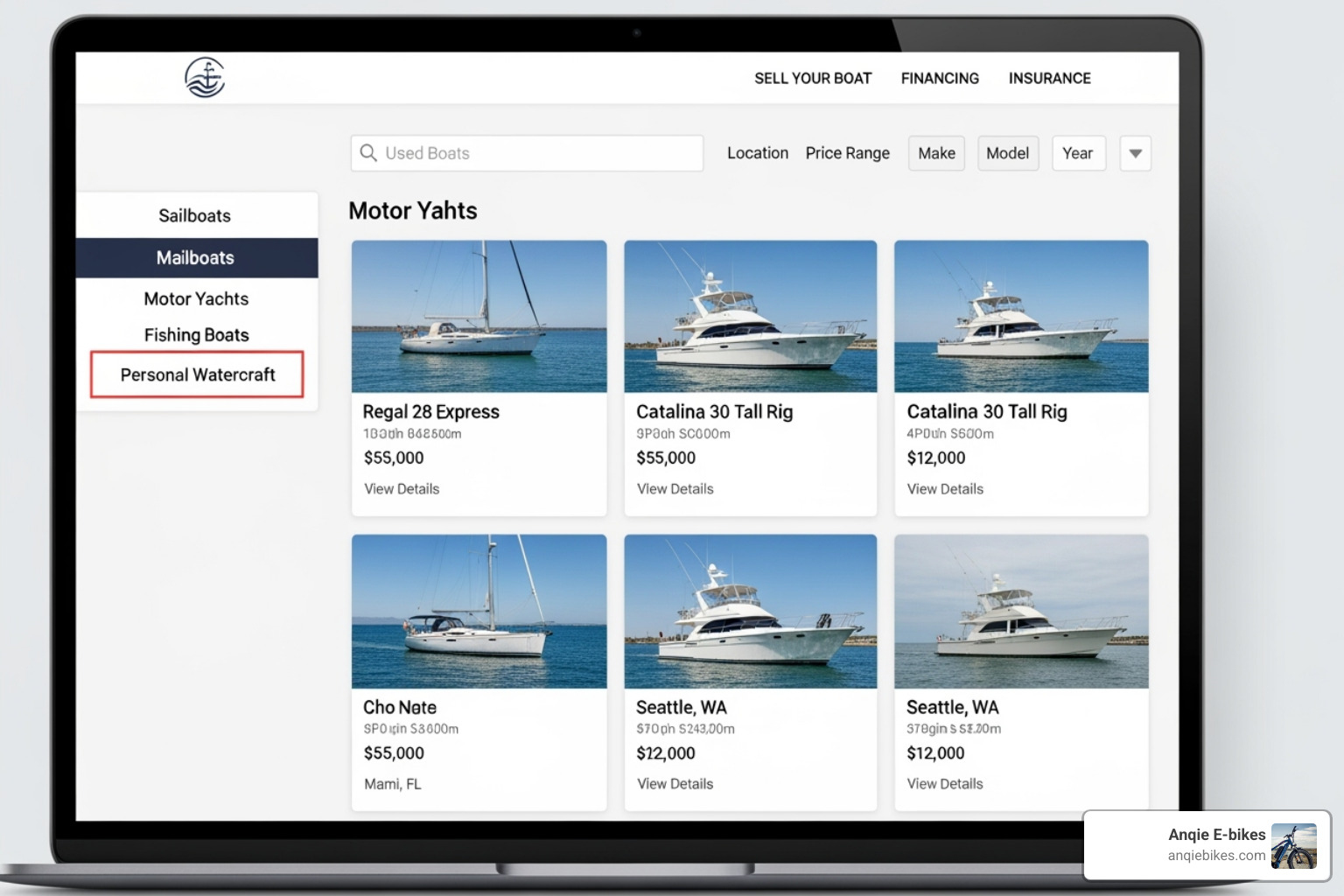Open the Year filter dropdown
Image resolution: width=1344 pixels, height=896 pixels.
point(1077,153)
